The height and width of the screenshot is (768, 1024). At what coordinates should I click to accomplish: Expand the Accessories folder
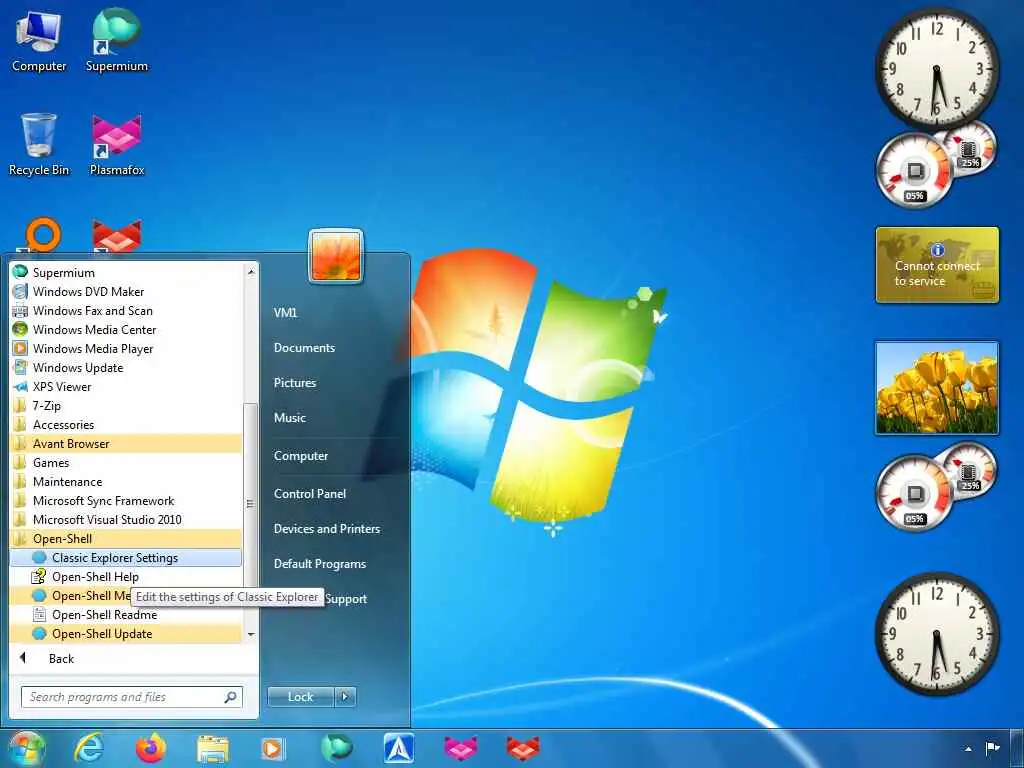[126, 424]
